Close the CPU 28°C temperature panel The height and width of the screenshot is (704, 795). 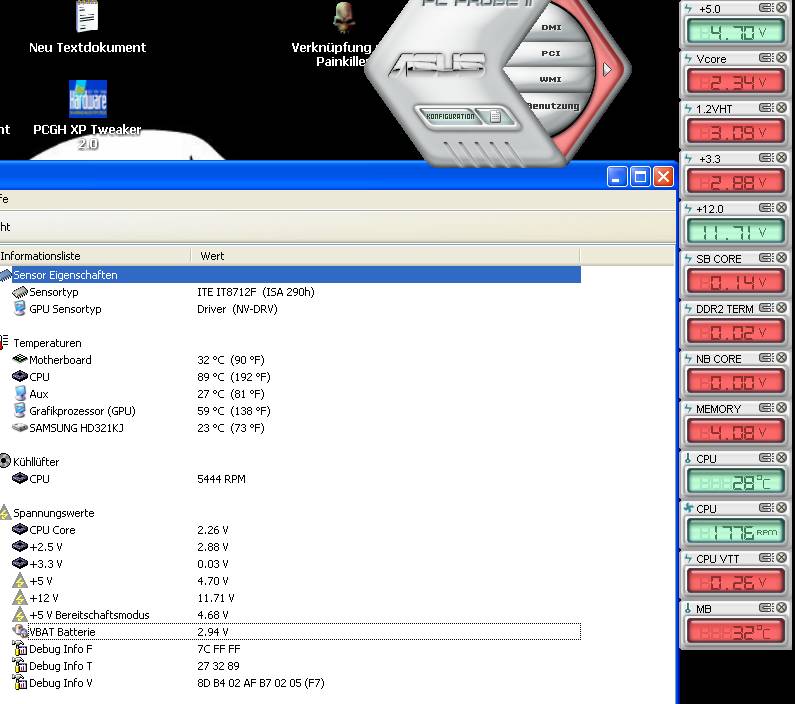pyautogui.click(x=781, y=458)
